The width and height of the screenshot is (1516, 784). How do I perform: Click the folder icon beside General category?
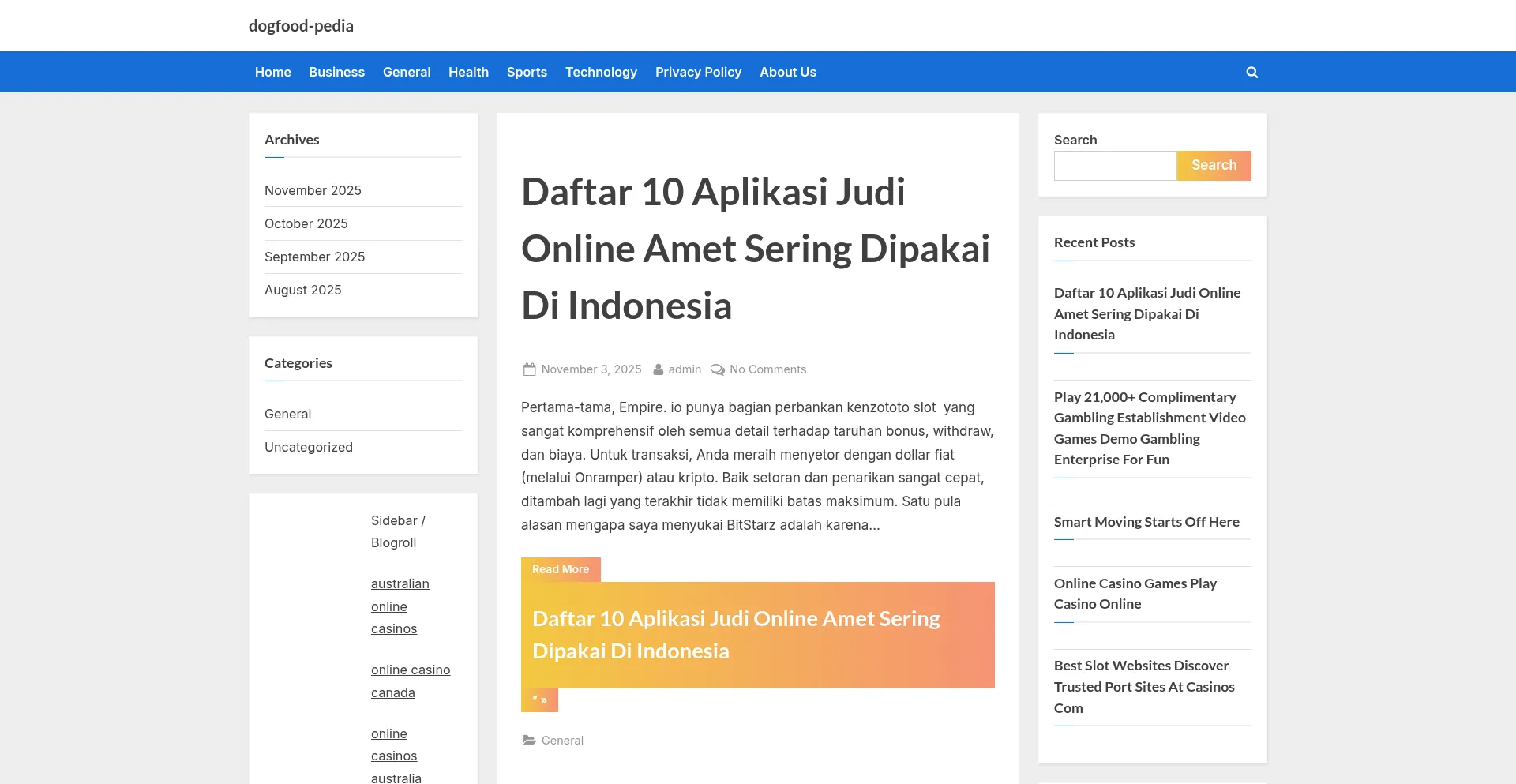click(x=529, y=741)
